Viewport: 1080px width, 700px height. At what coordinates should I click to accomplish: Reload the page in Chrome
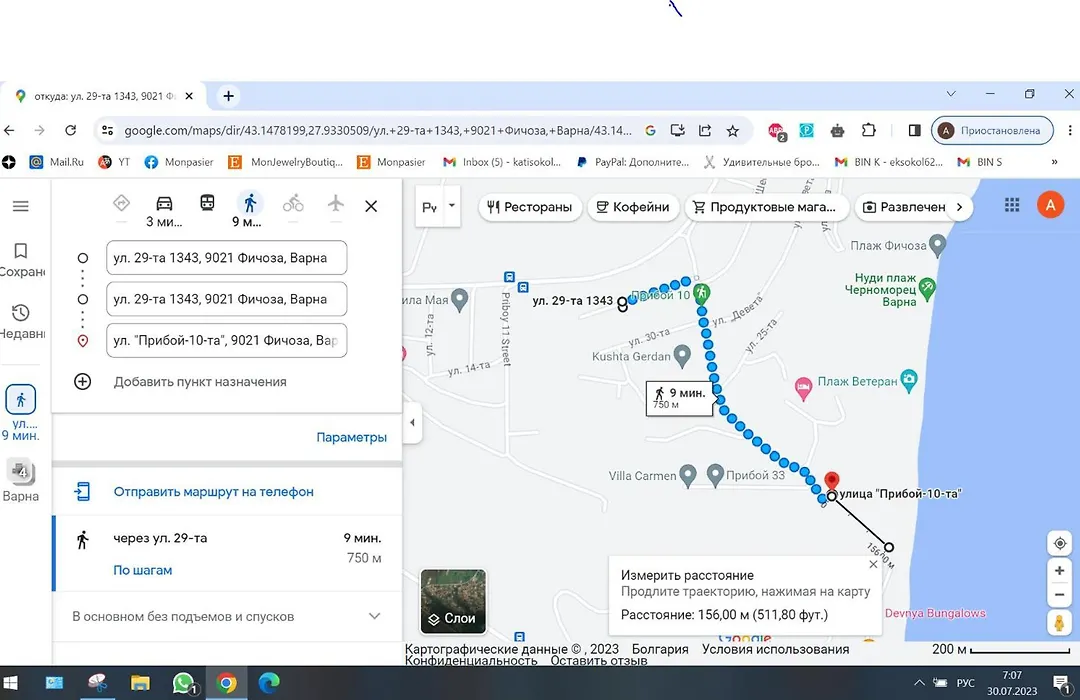pos(70,130)
